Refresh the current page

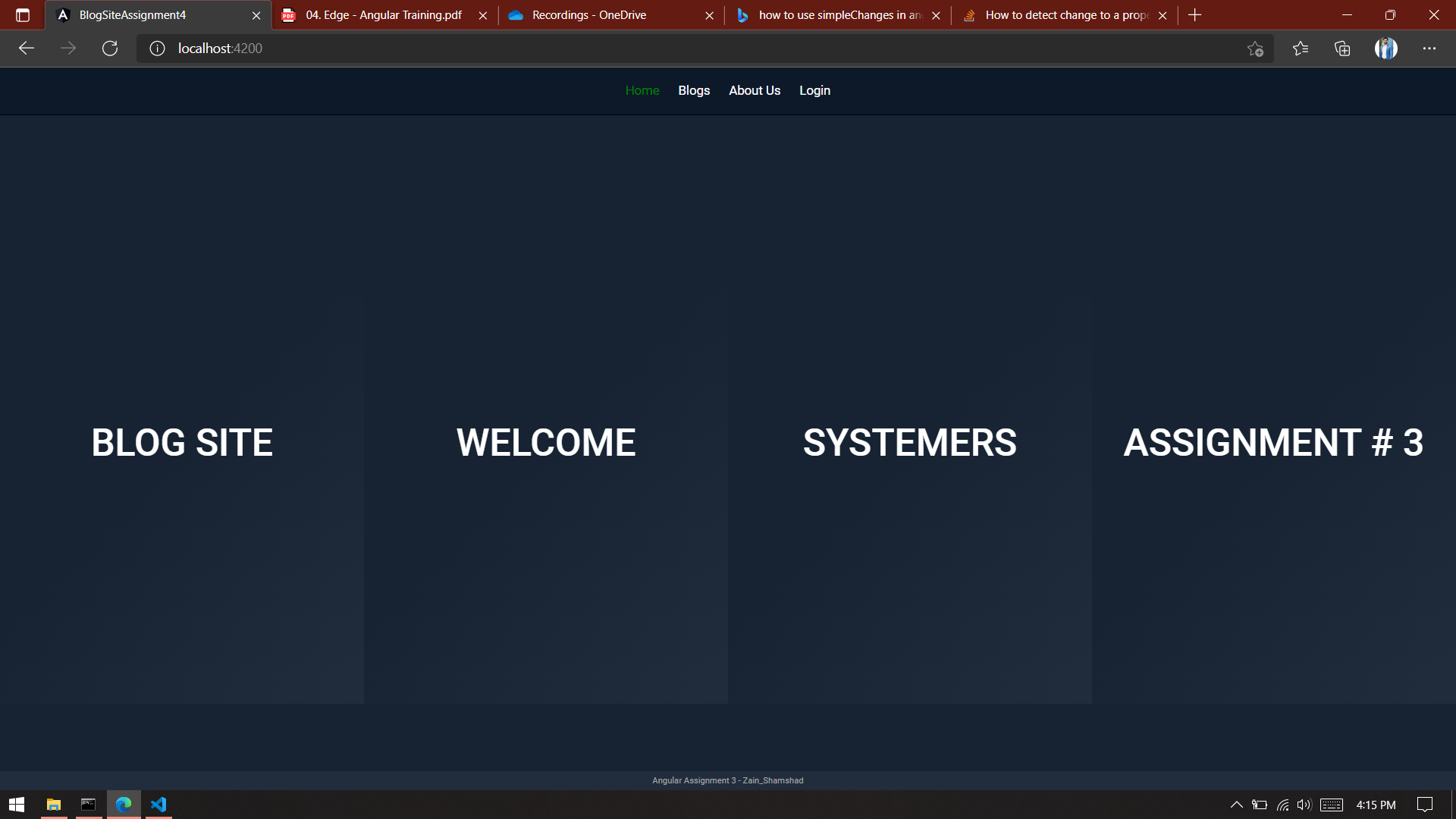[110, 48]
